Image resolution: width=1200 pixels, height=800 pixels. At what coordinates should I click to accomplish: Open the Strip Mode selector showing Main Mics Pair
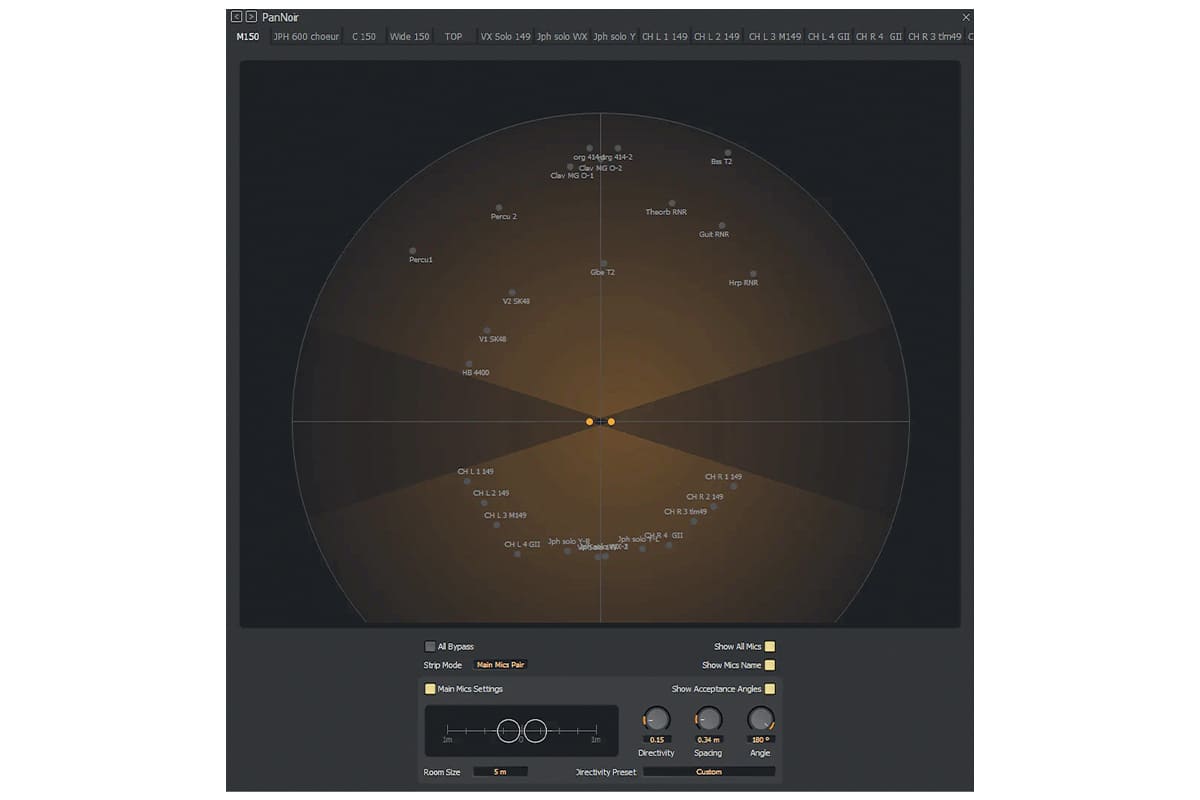(500, 665)
